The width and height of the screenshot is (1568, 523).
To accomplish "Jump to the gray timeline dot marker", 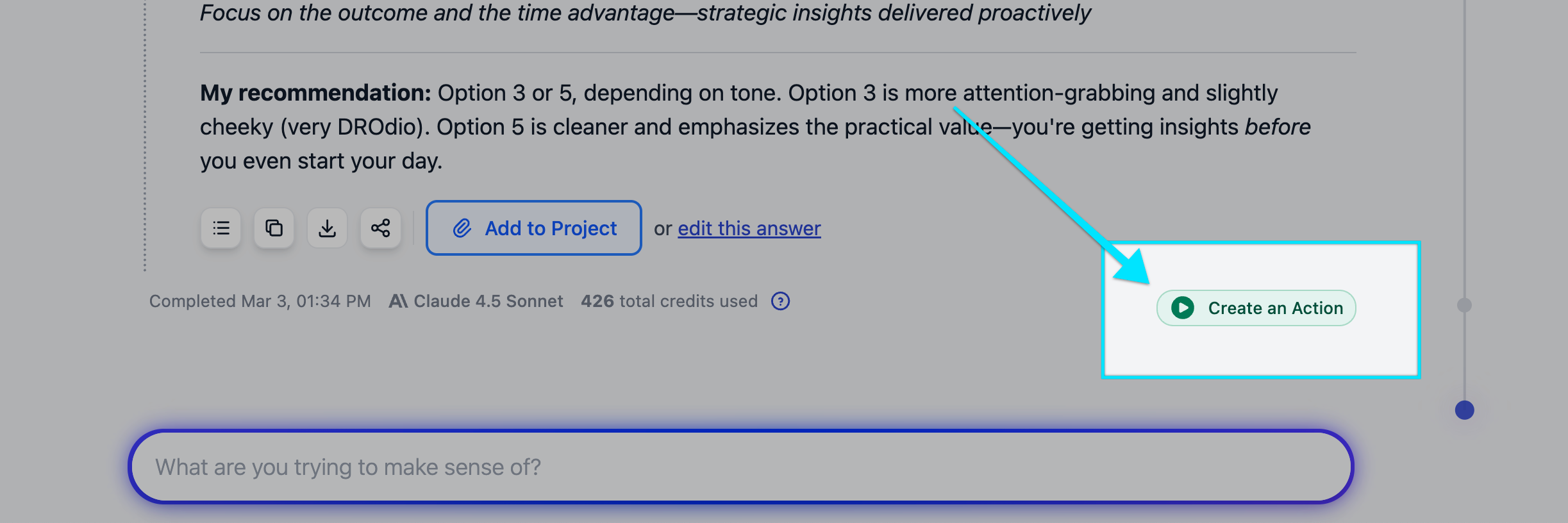I will tap(1464, 305).
